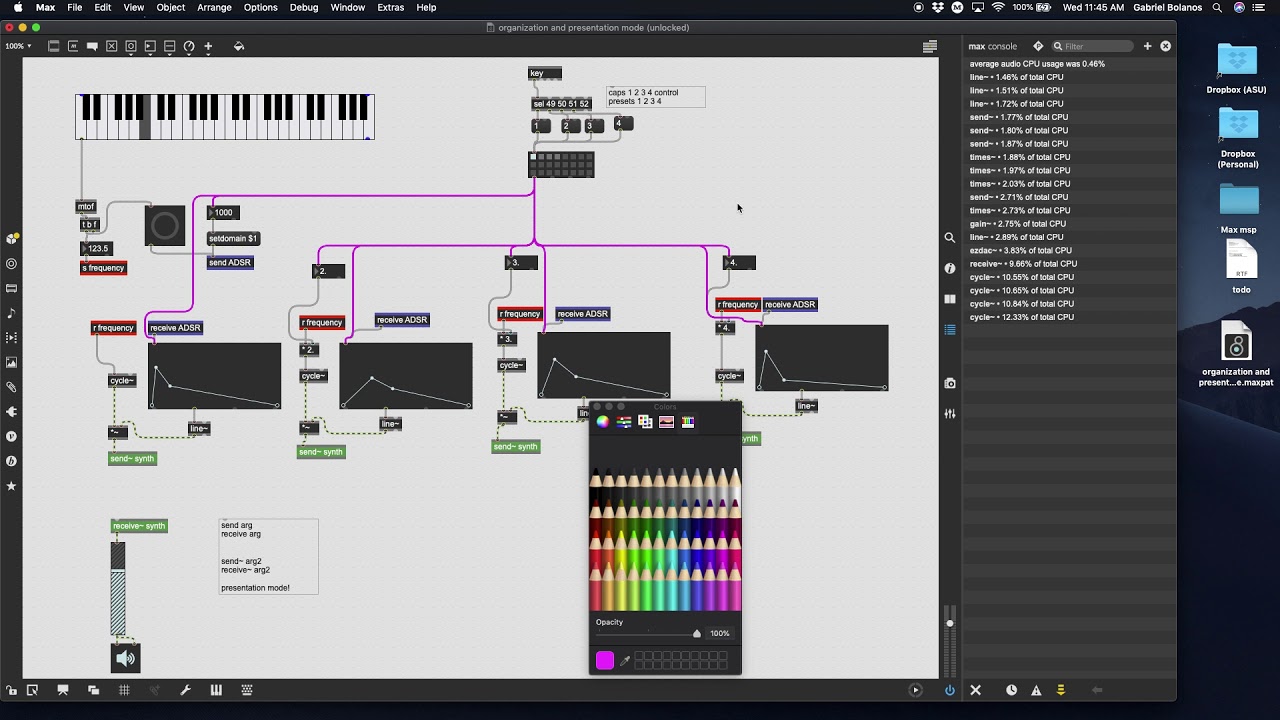Toggle the Max console sidebar list icon
The height and width of the screenshot is (720, 1280).
click(930, 46)
